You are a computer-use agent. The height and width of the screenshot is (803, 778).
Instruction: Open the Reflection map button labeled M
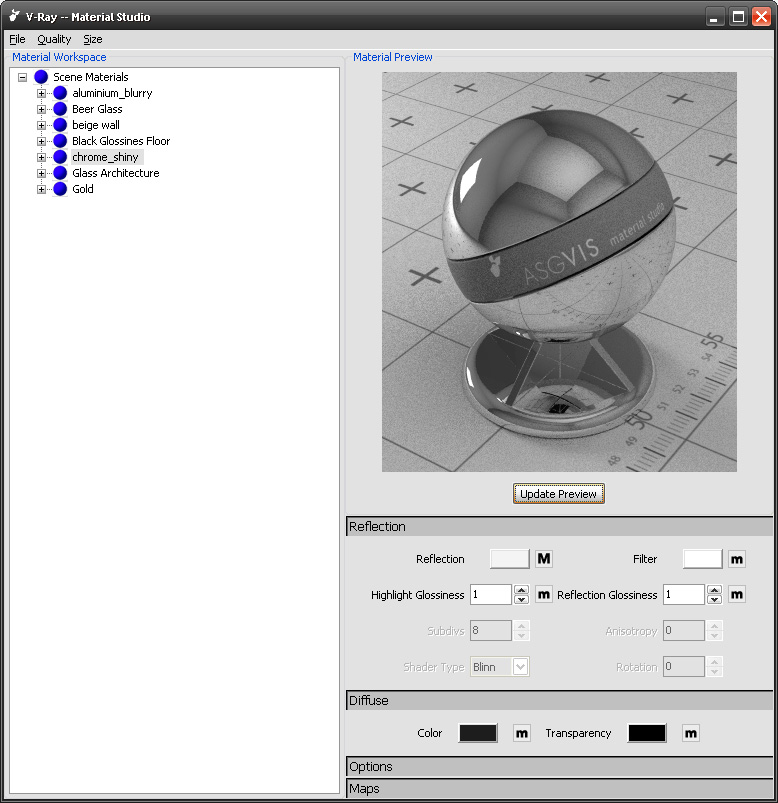(544, 559)
